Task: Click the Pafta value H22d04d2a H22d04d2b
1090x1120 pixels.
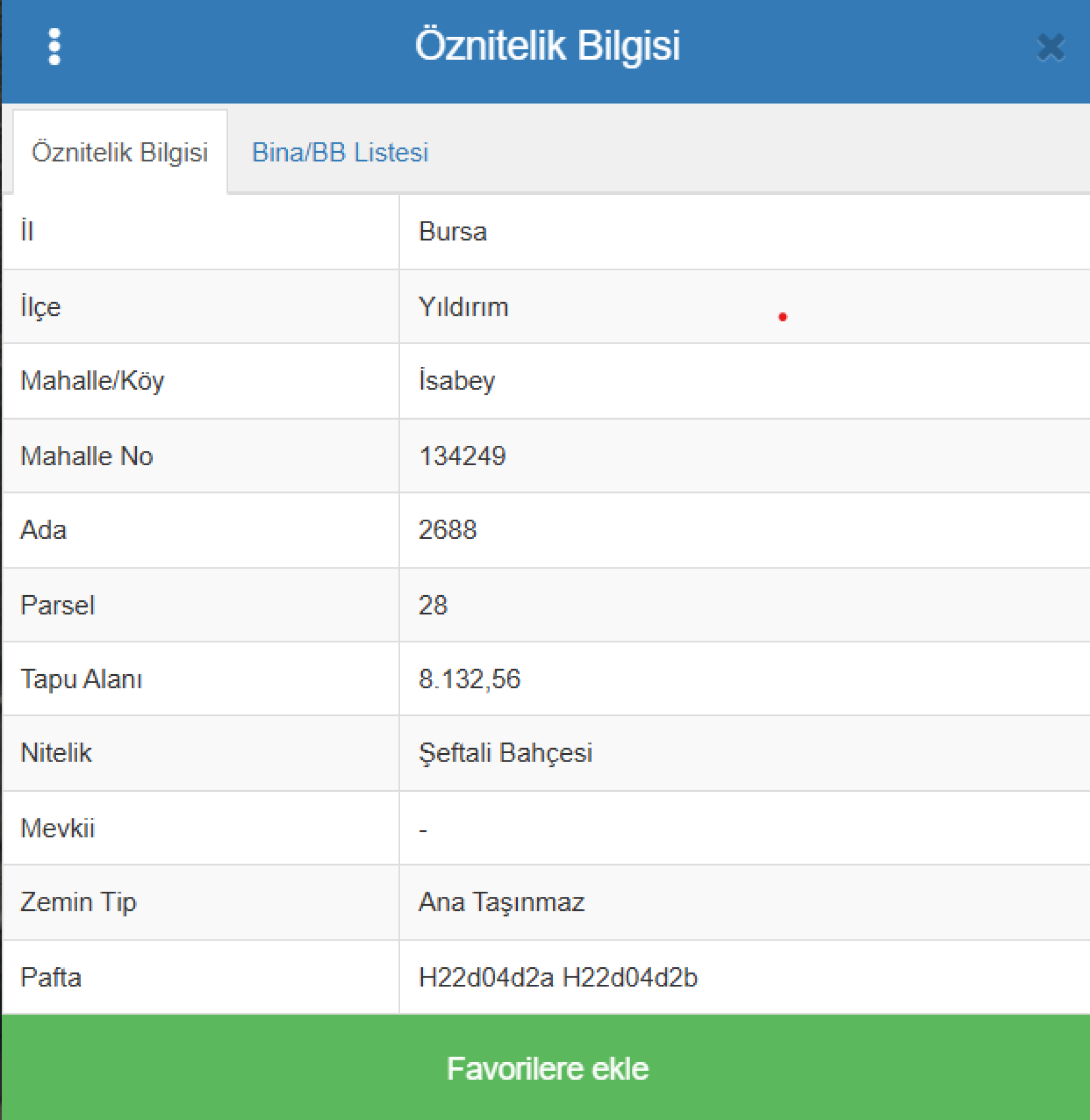Action: (x=557, y=977)
